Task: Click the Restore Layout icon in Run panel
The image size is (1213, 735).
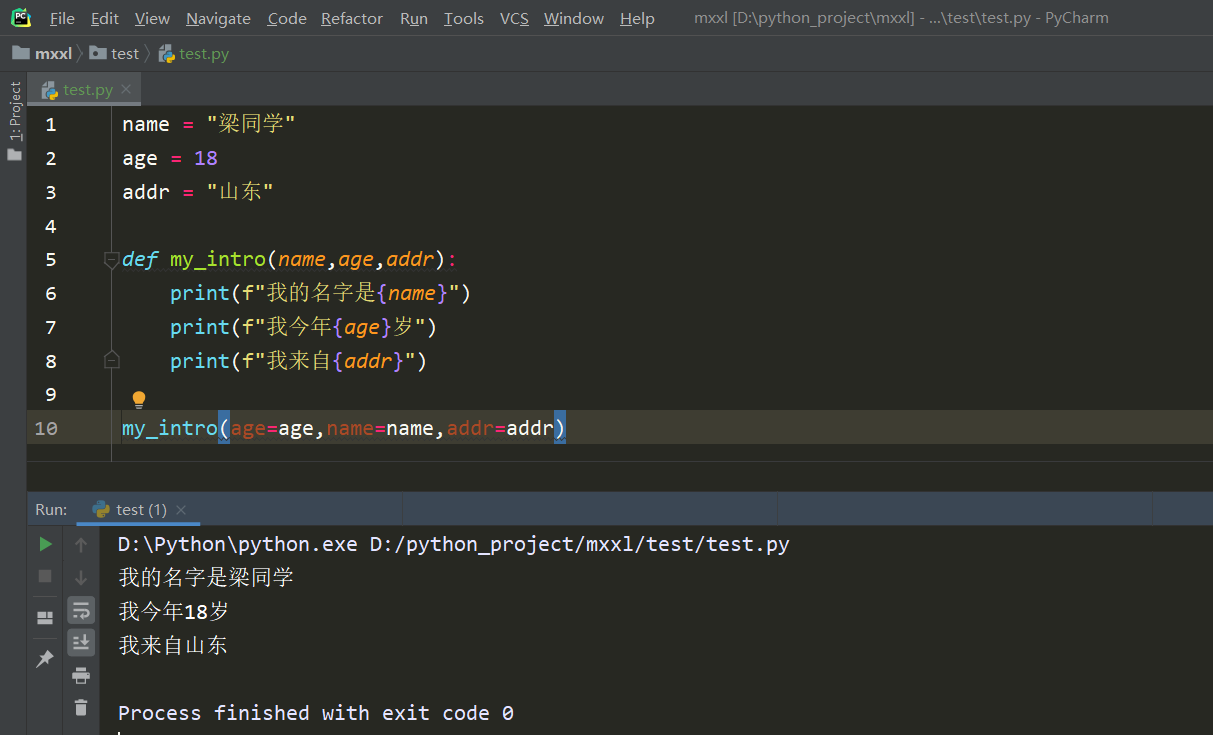Action: pyautogui.click(x=45, y=617)
